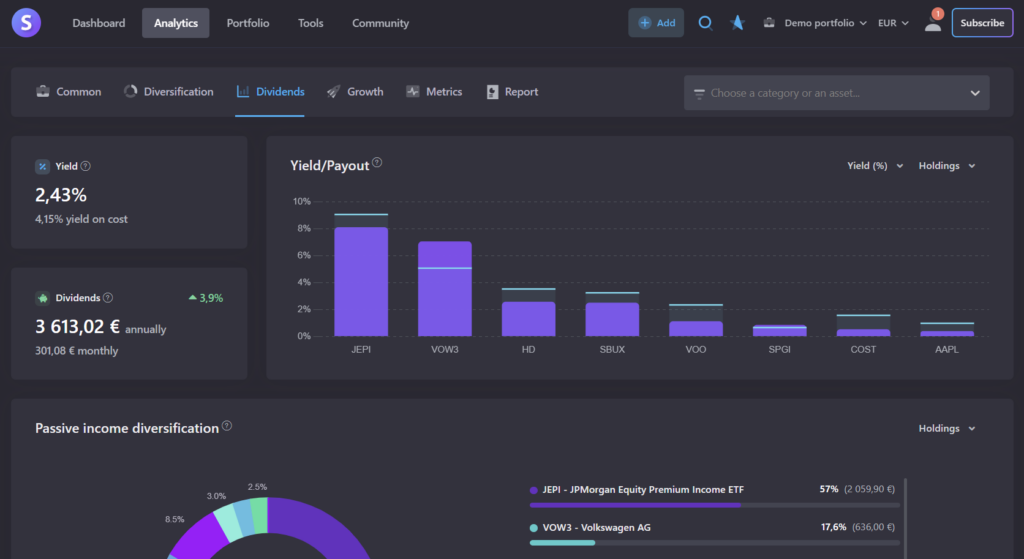
Task: Open the search magnifier icon
Action: pyautogui.click(x=705, y=23)
